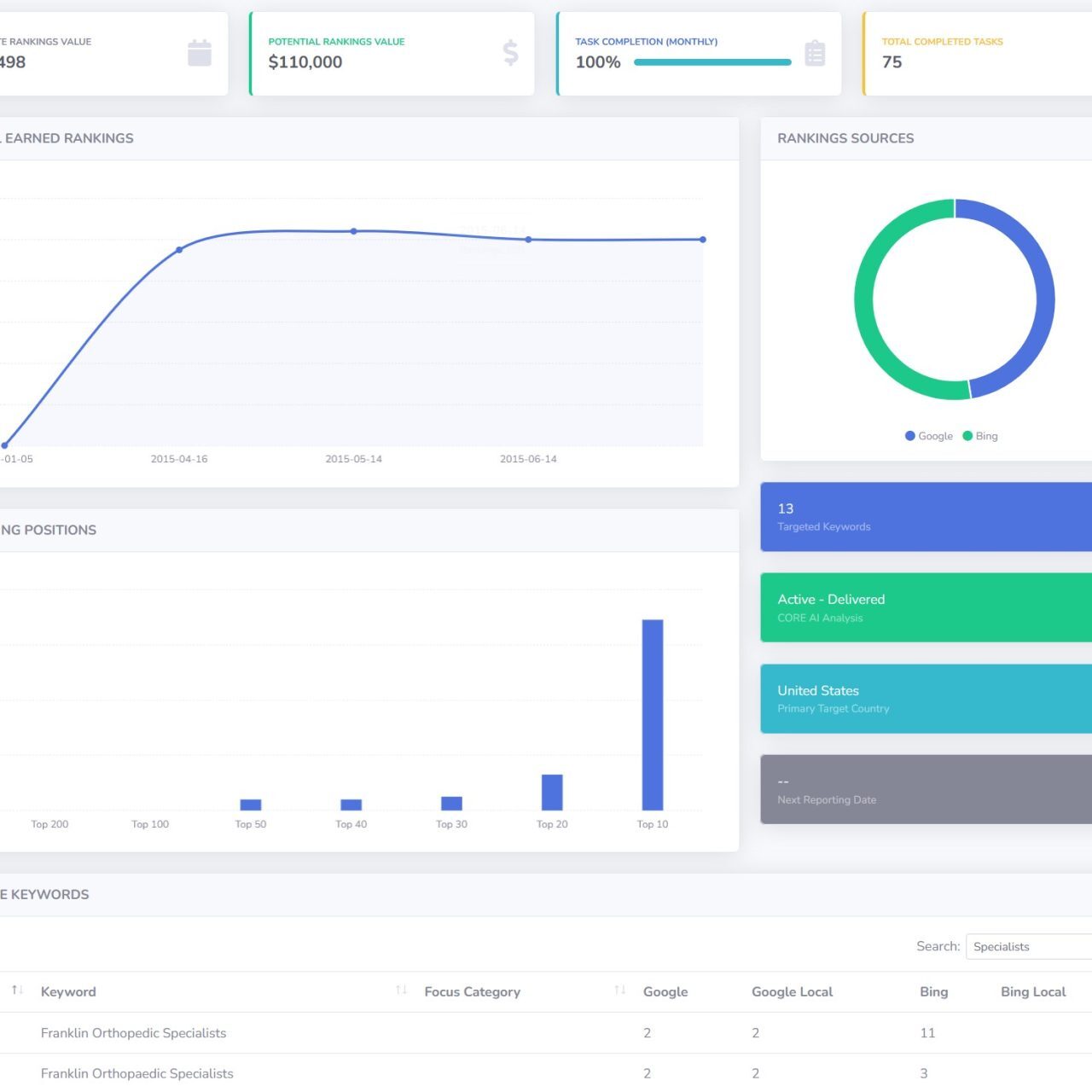Image resolution: width=1092 pixels, height=1092 pixels.
Task: Click sort arrows beside Focus Category header
Action: [x=620, y=990]
